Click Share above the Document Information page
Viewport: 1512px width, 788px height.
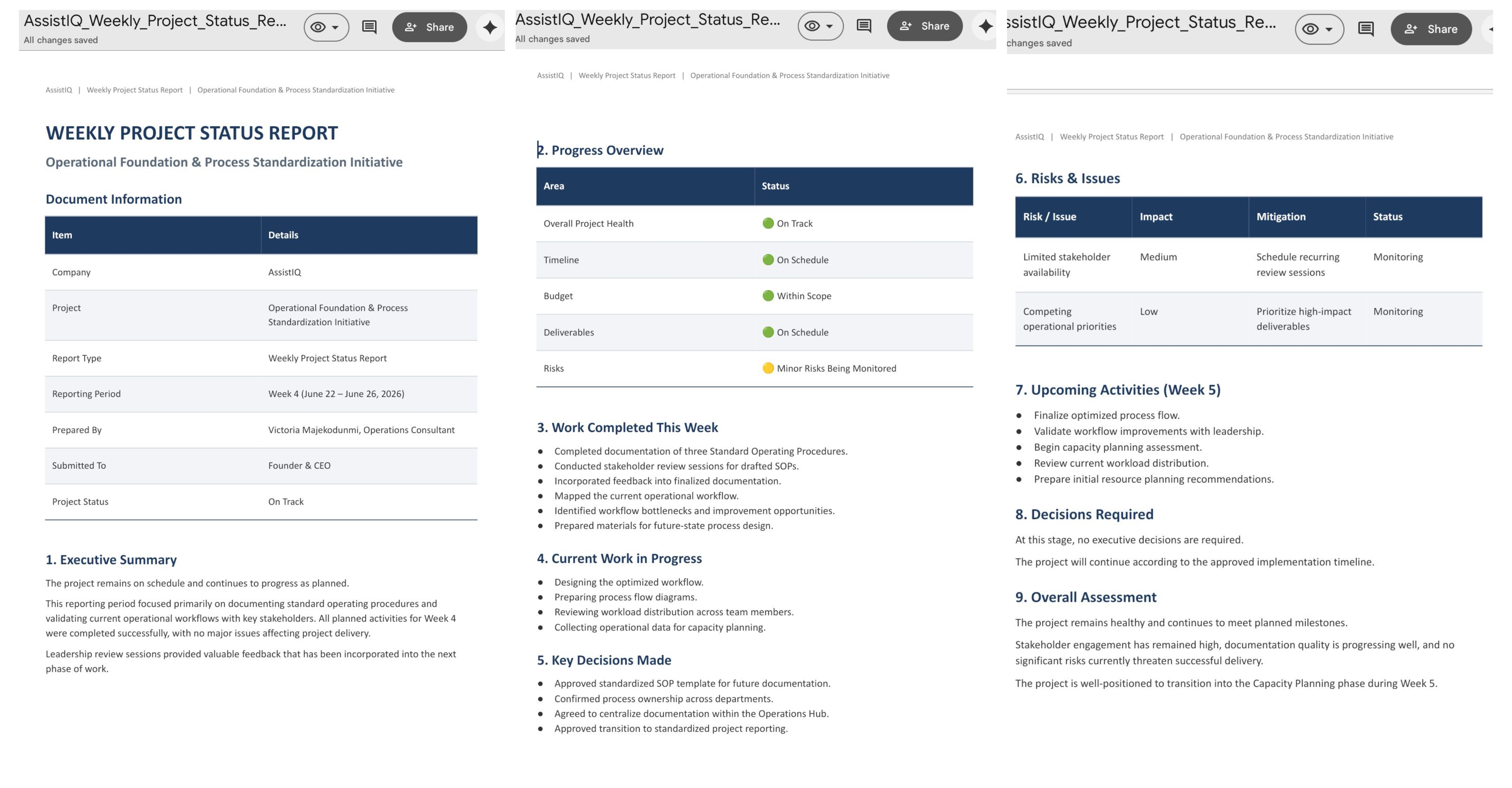coord(430,27)
